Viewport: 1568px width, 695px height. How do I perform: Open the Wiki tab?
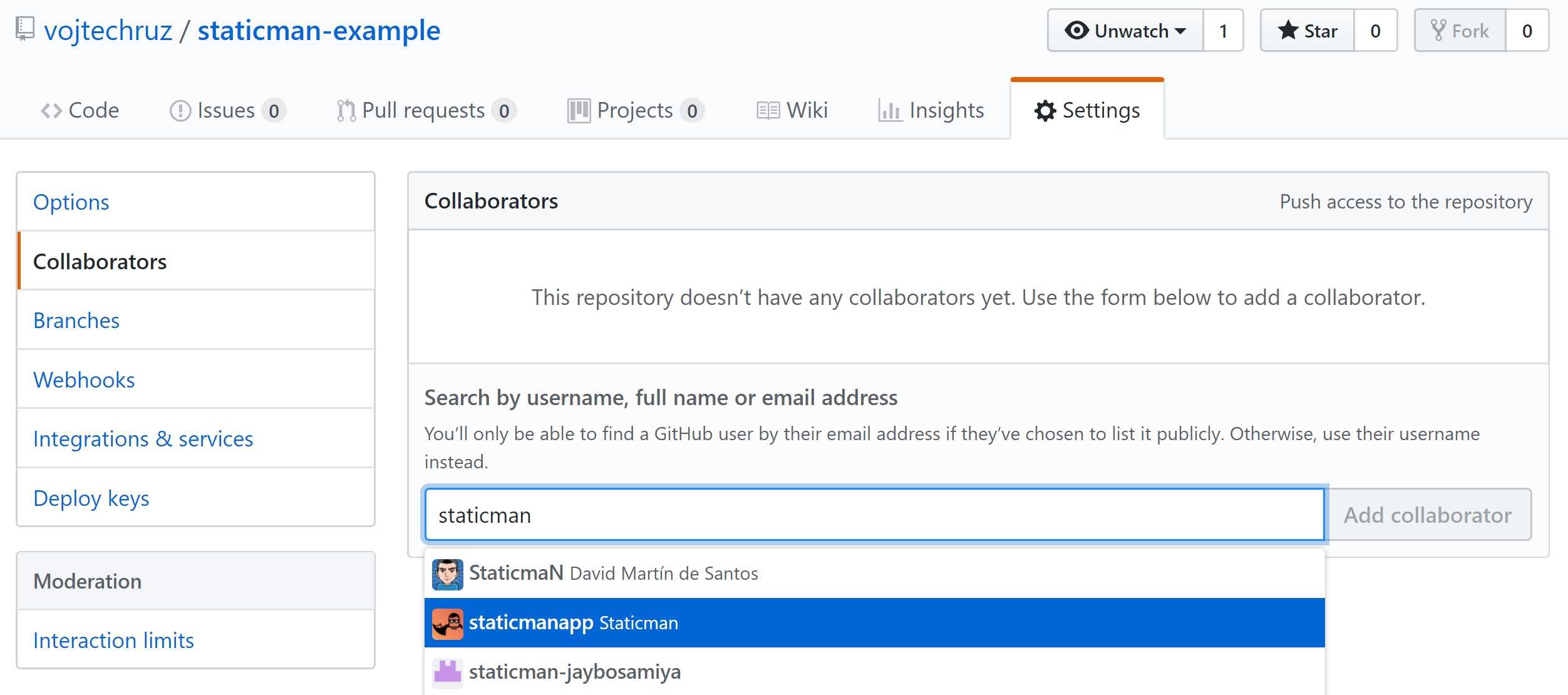[792, 111]
